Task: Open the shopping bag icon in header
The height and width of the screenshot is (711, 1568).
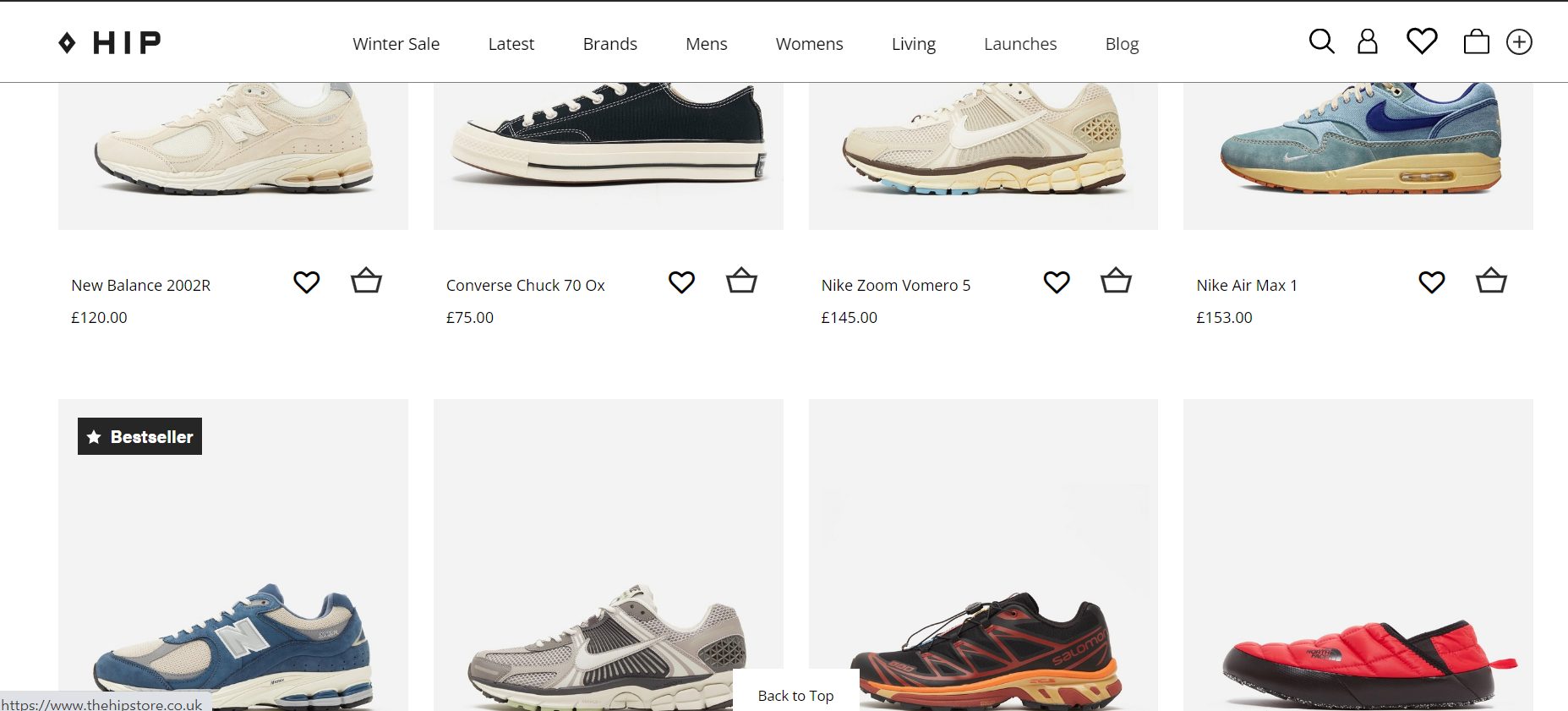Action: [x=1476, y=41]
